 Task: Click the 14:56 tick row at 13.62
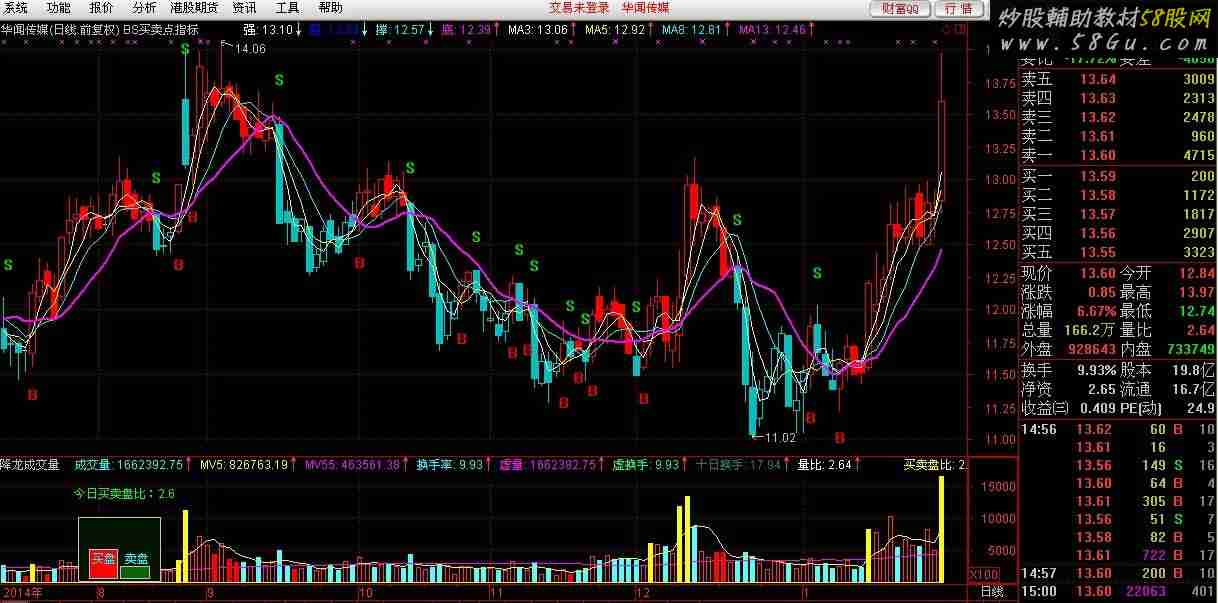tap(1118, 430)
